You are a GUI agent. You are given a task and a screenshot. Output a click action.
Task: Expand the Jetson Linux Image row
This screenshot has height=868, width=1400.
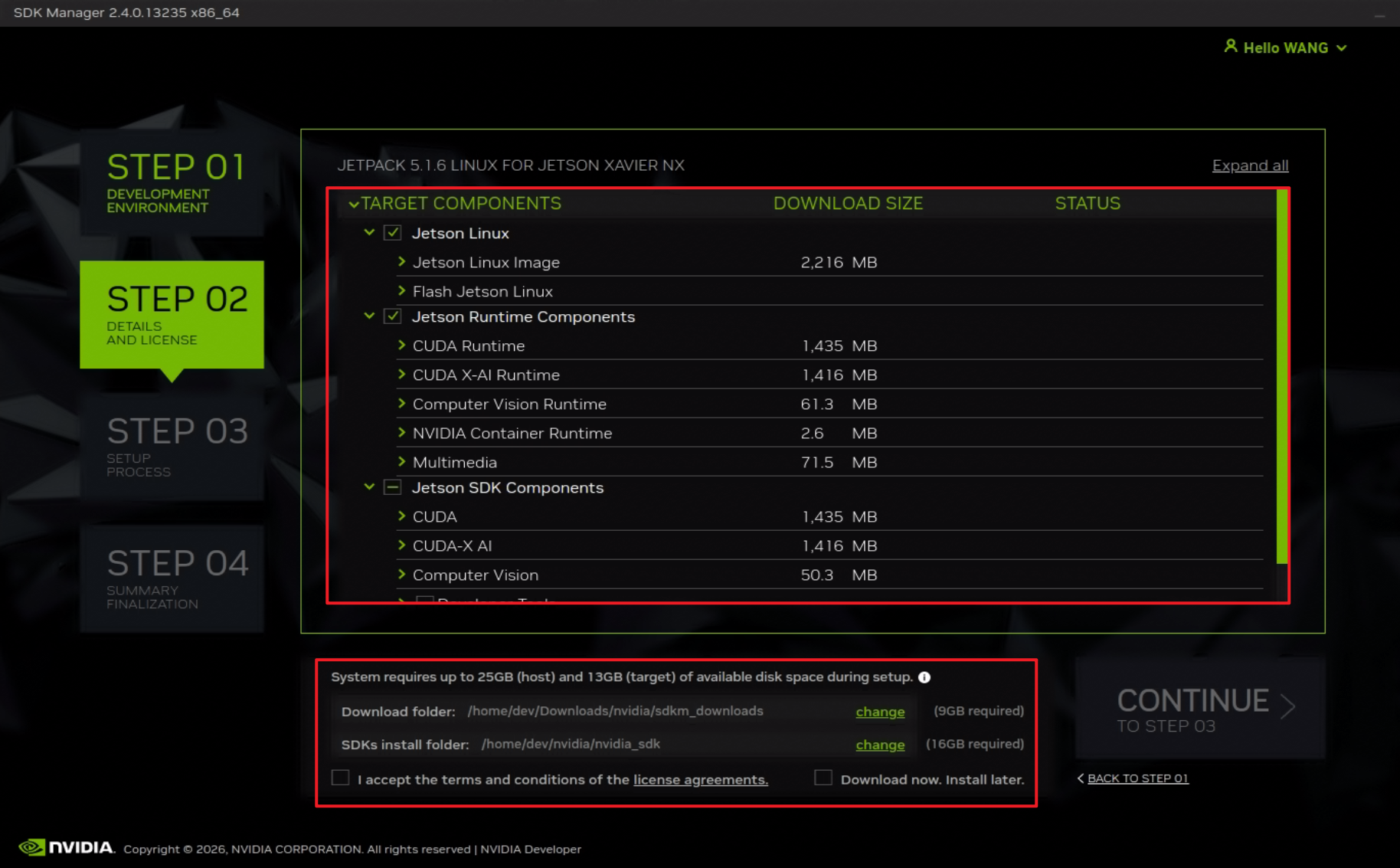pos(401,261)
